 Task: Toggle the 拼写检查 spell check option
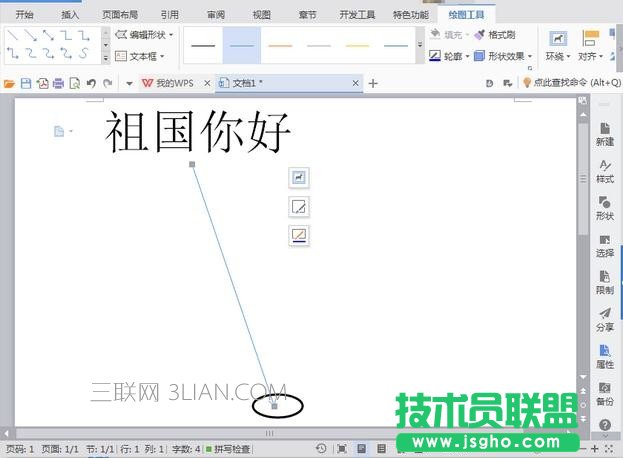click(229, 449)
